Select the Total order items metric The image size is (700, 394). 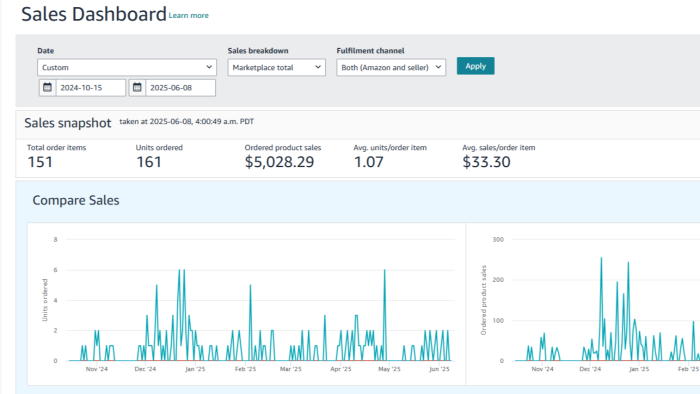click(x=56, y=148)
